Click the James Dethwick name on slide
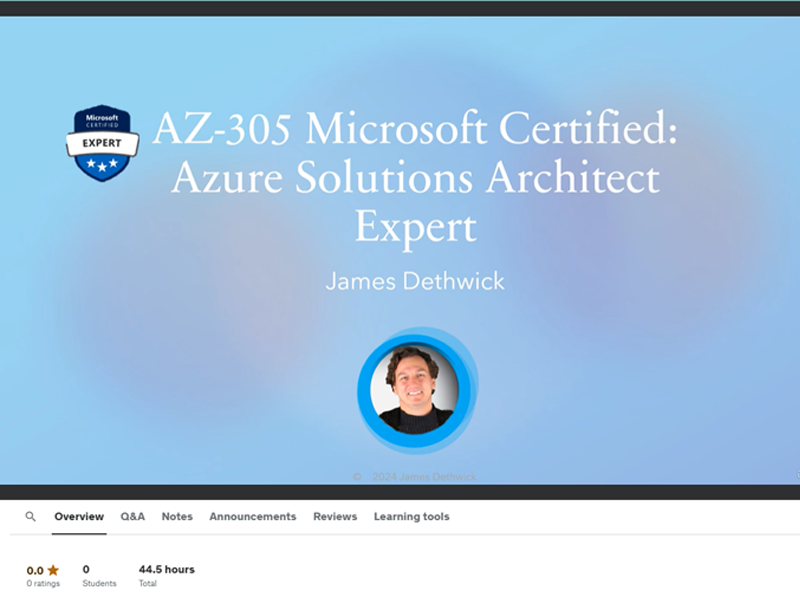The height and width of the screenshot is (600, 800). tap(415, 281)
